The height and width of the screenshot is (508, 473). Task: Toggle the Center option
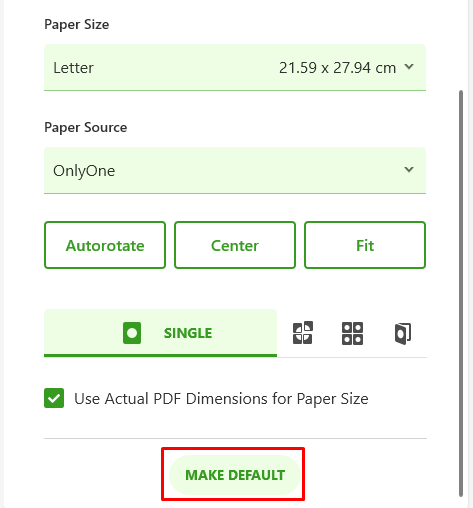click(x=235, y=245)
